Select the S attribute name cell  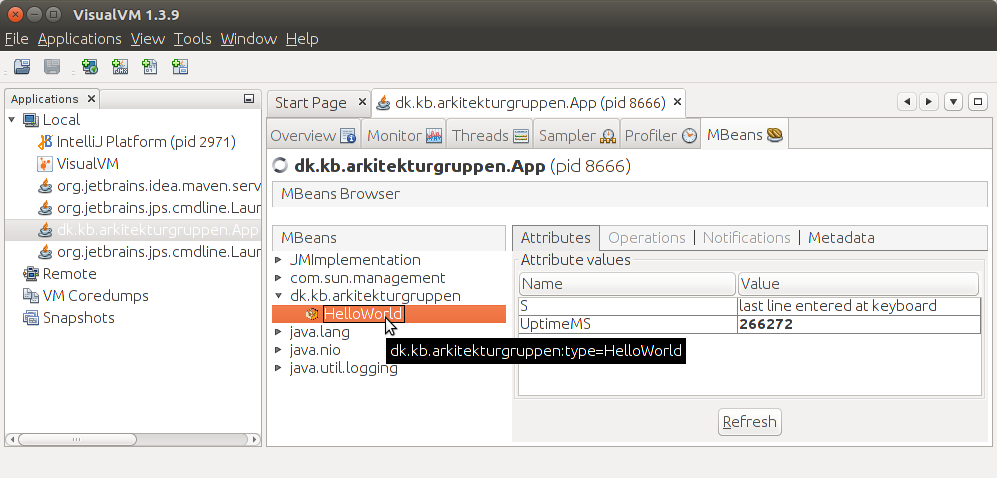tap(628, 306)
